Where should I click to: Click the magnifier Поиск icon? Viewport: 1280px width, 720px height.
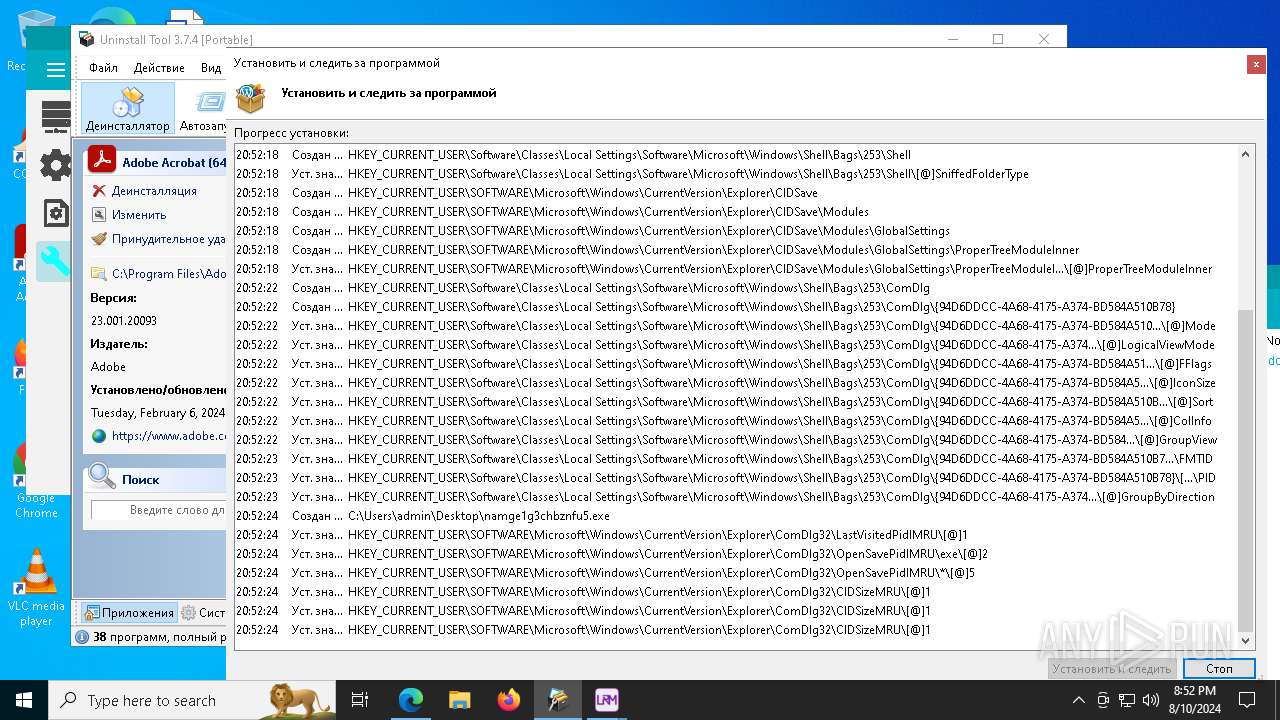click(x=101, y=477)
